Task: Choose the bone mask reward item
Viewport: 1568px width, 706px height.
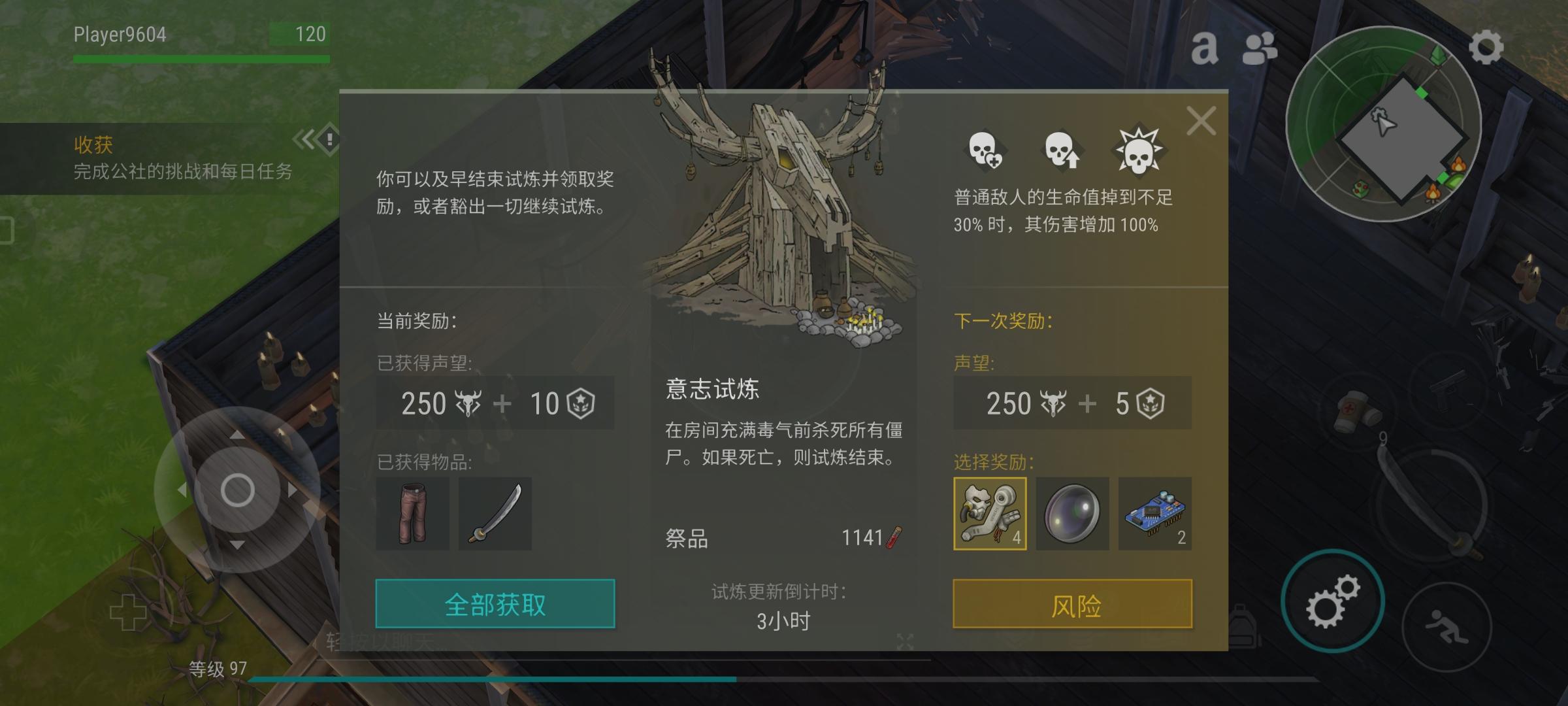Action: click(x=990, y=513)
